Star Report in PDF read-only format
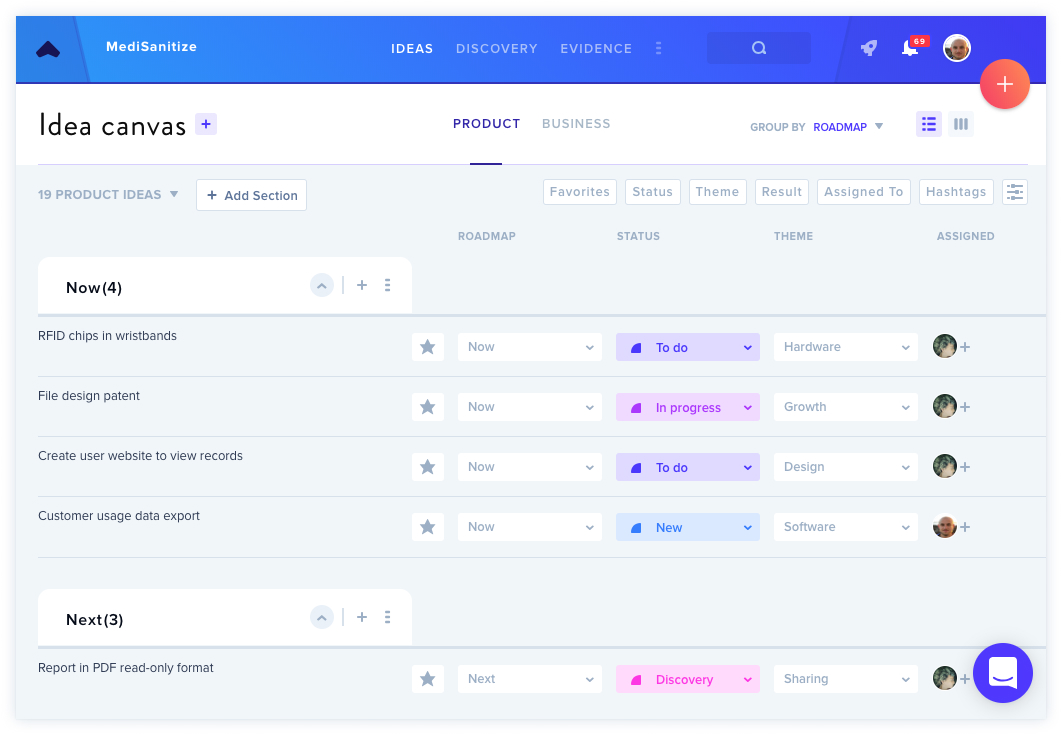 (427, 679)
